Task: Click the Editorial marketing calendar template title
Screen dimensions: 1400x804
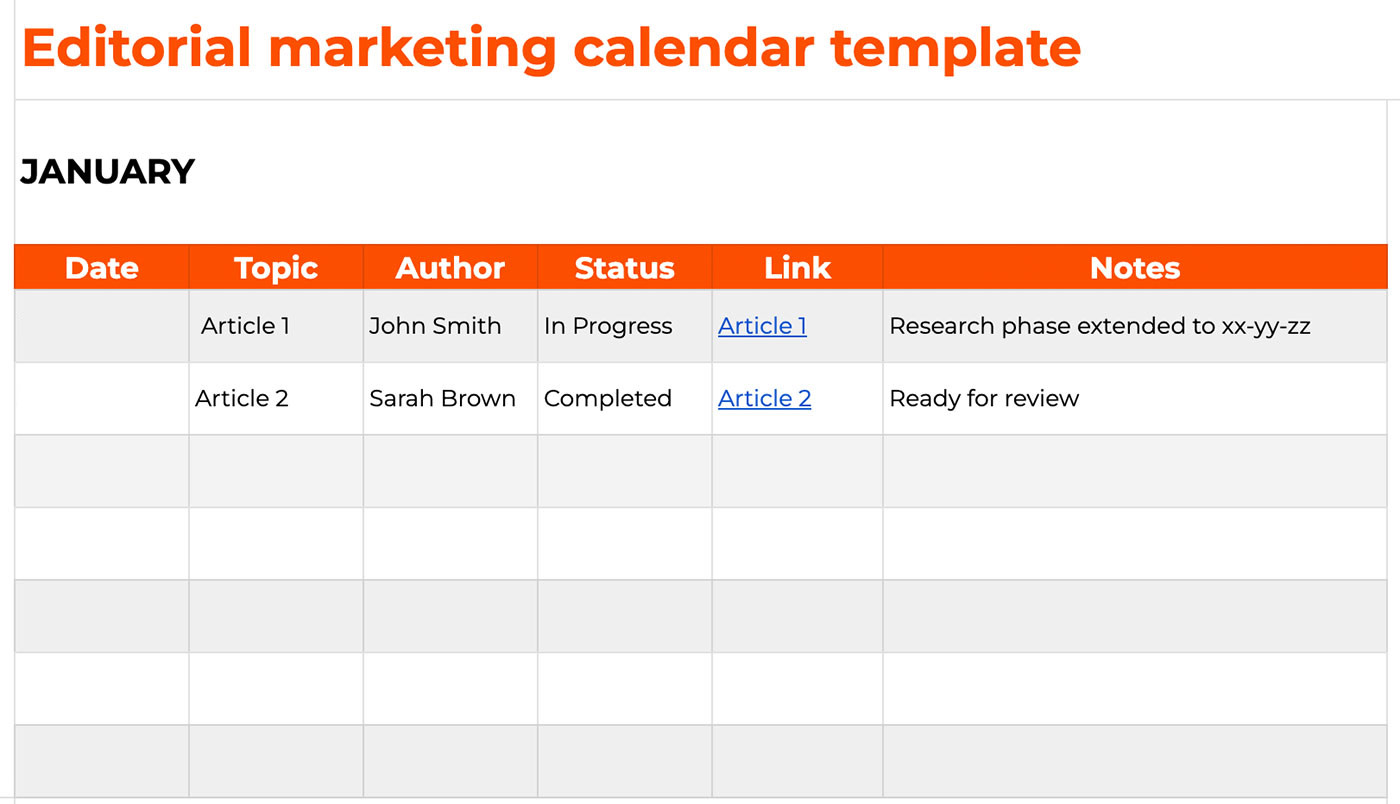Action: point(551,47)
